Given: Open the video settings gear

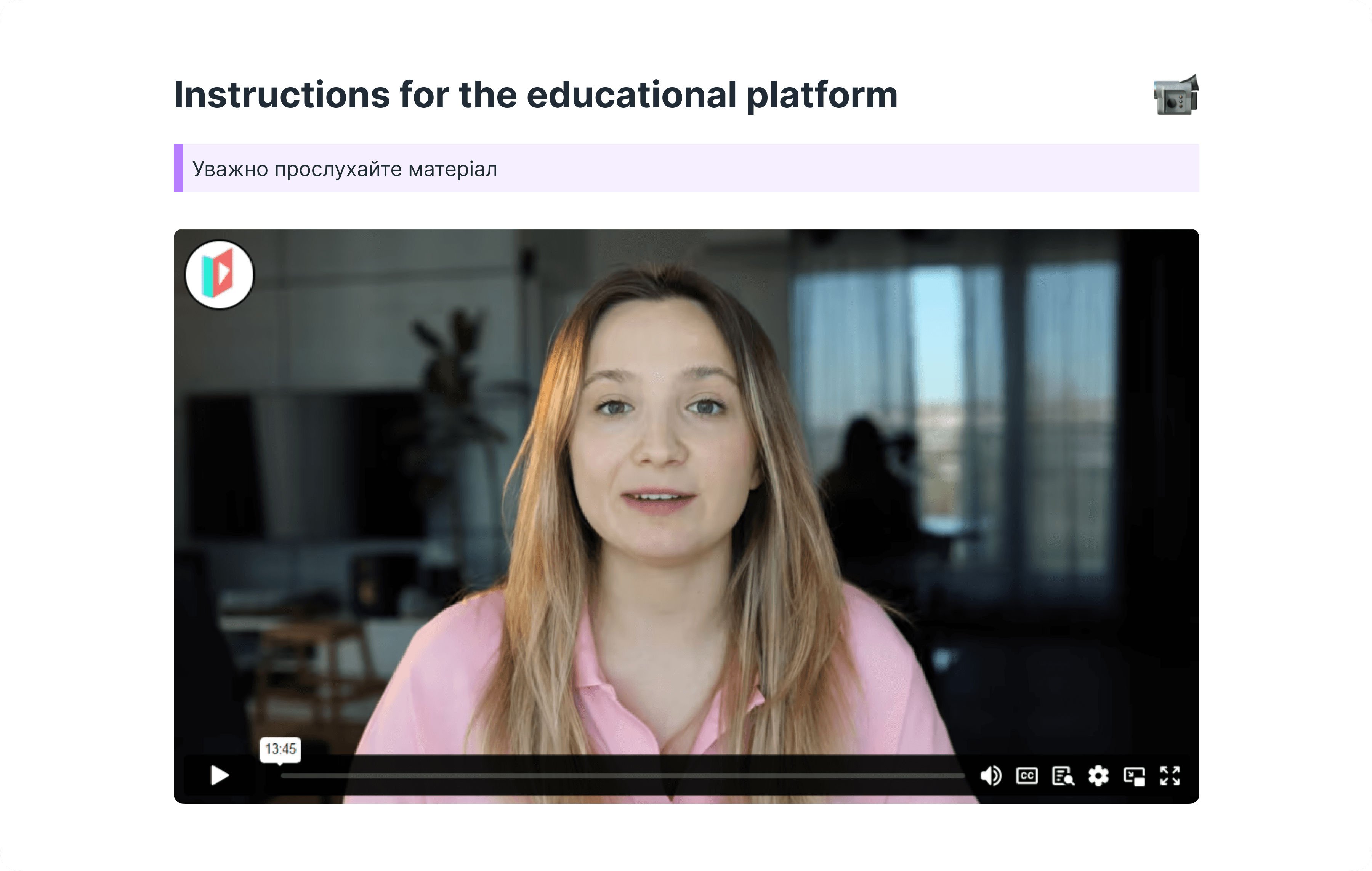Looking at the screenshot, I should click(1098, 775).
